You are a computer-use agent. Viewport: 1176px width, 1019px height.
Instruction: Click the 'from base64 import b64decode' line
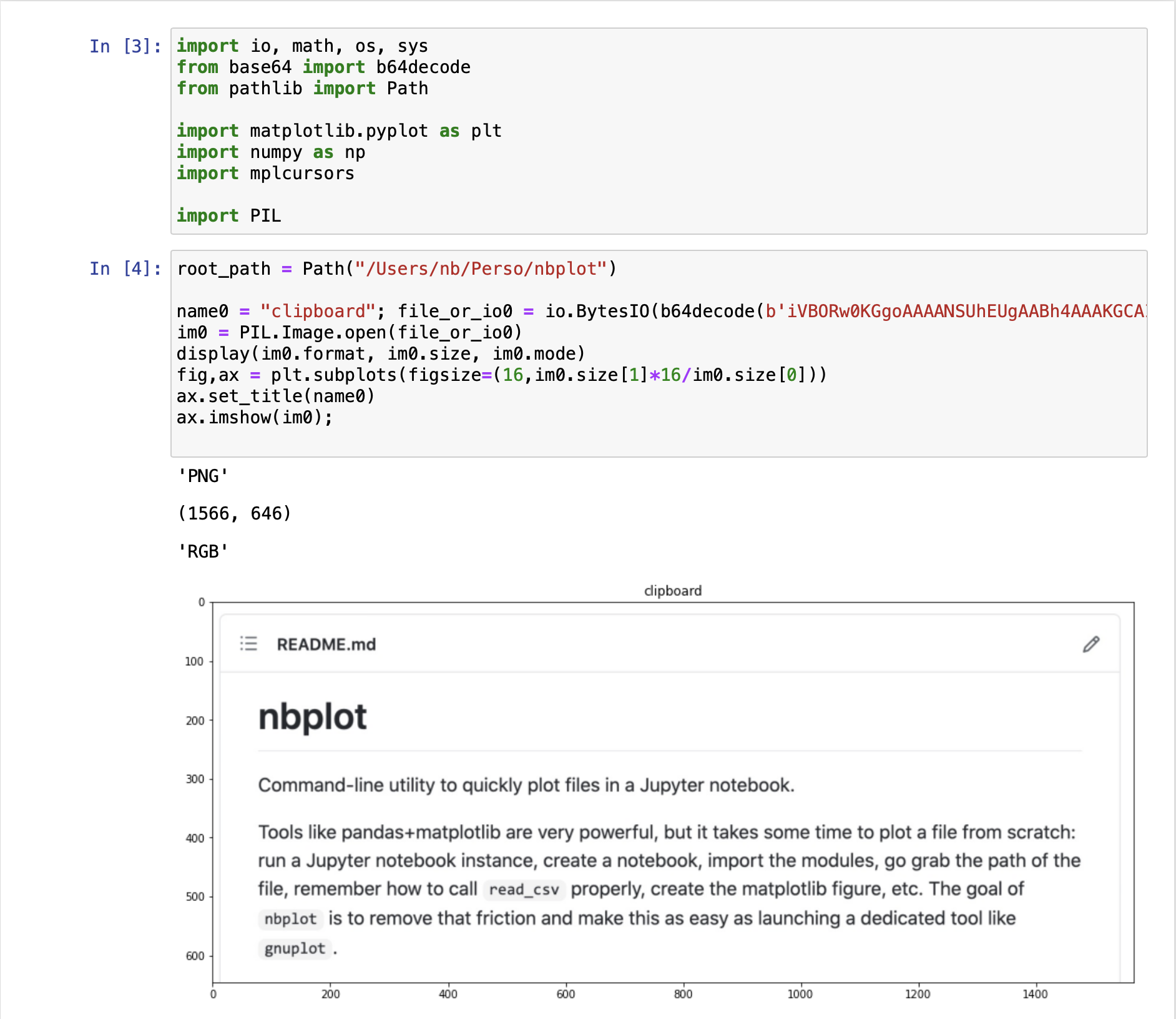pos(323,67)
